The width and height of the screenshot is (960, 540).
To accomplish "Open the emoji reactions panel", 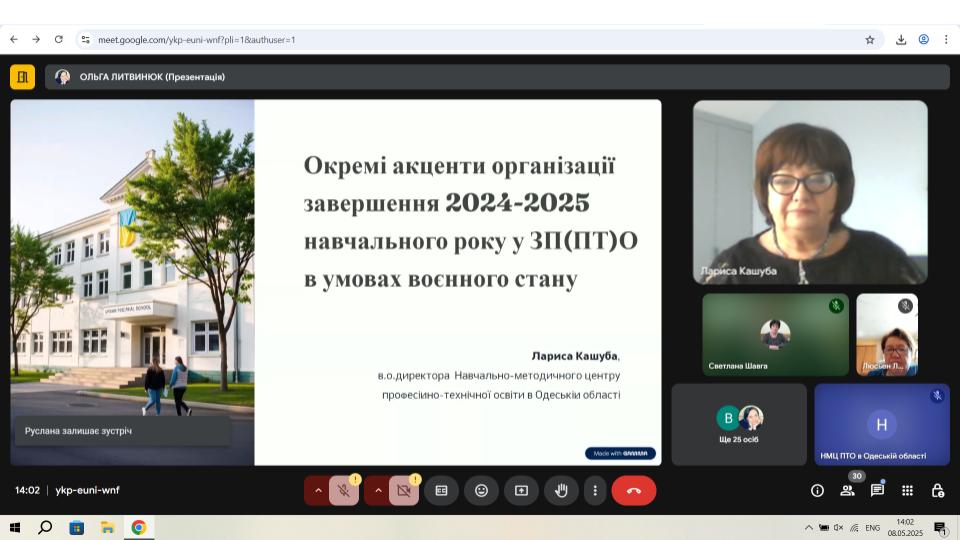I will (481, 490).
